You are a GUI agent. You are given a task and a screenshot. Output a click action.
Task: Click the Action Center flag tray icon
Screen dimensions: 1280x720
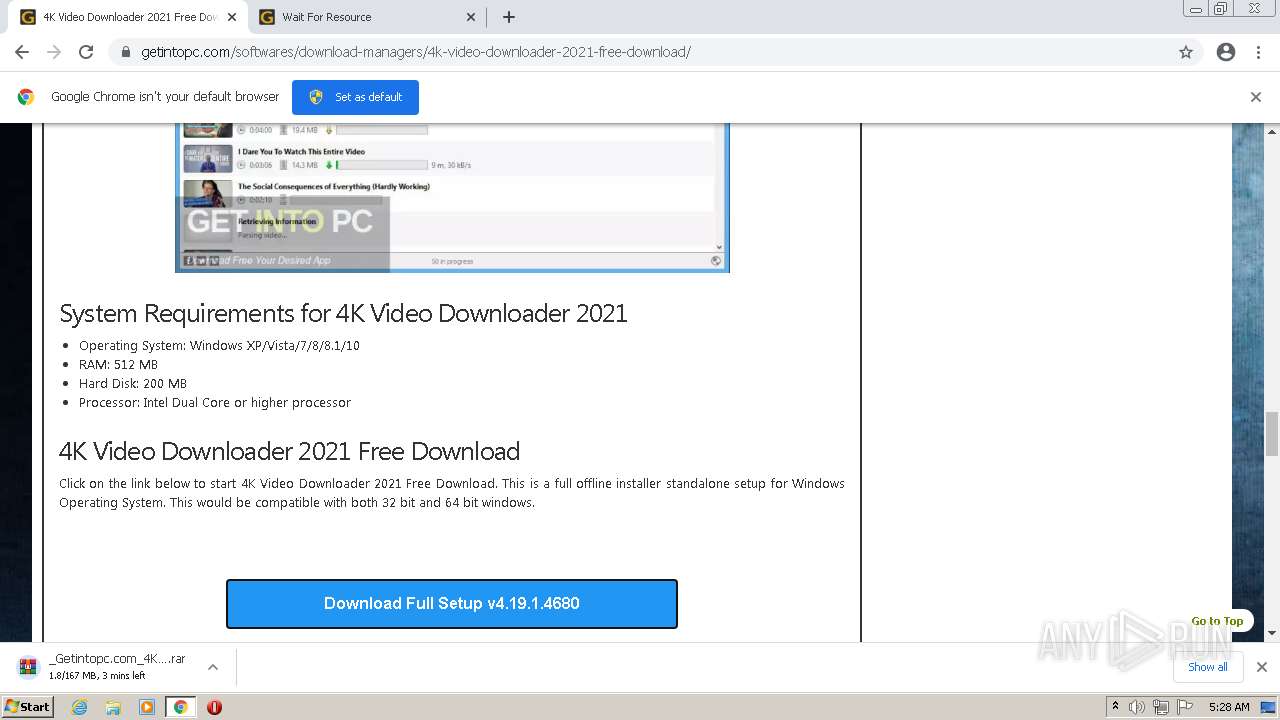(1184, 707)
